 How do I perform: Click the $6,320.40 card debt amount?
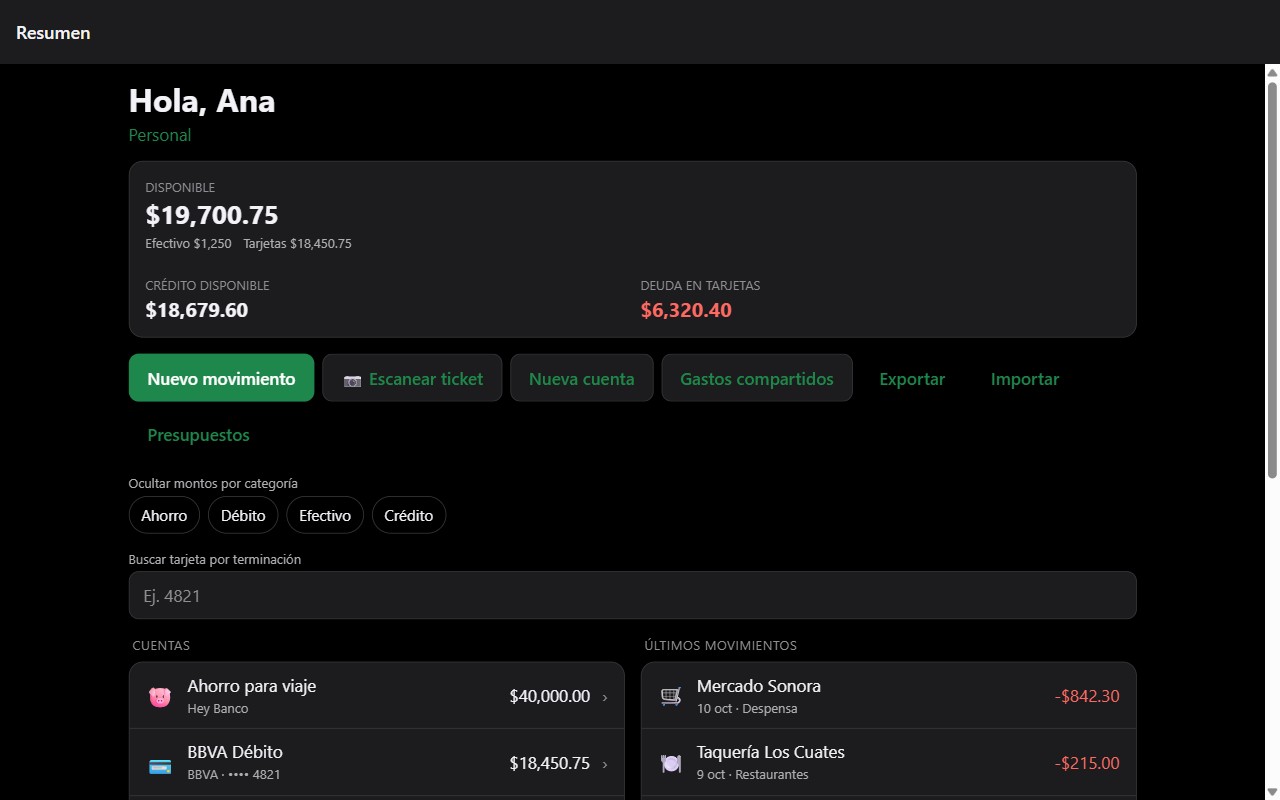coord(686,310)
